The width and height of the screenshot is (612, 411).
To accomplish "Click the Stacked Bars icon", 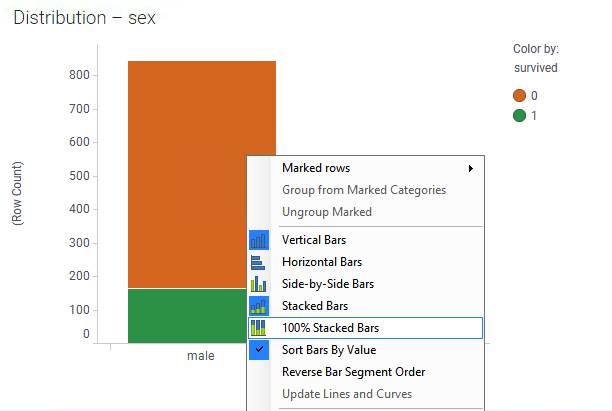I will tap(259, 306).
